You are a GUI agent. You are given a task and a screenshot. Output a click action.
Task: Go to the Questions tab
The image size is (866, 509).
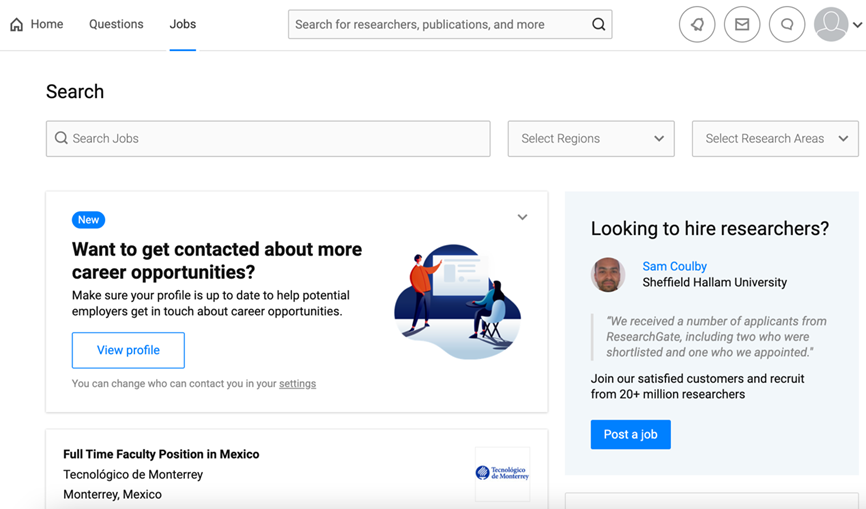point(116,25)
